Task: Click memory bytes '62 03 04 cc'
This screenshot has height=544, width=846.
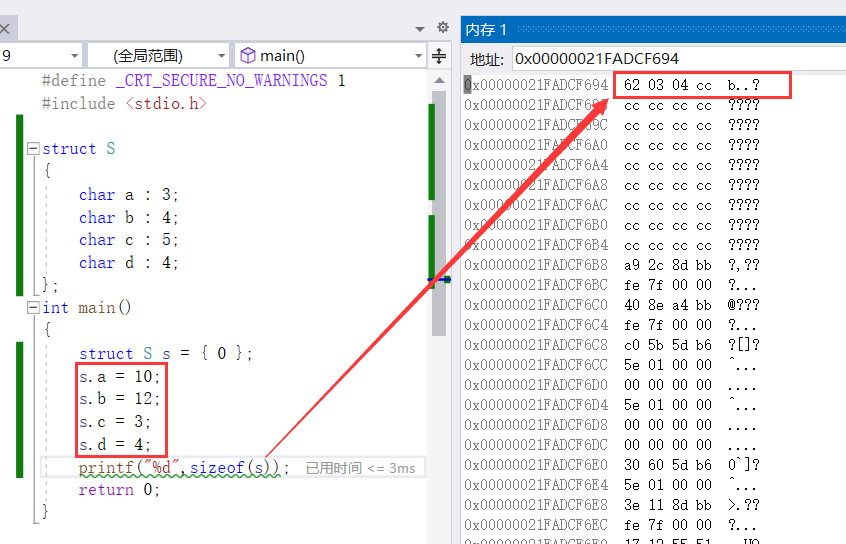Action: coord(667,85)
